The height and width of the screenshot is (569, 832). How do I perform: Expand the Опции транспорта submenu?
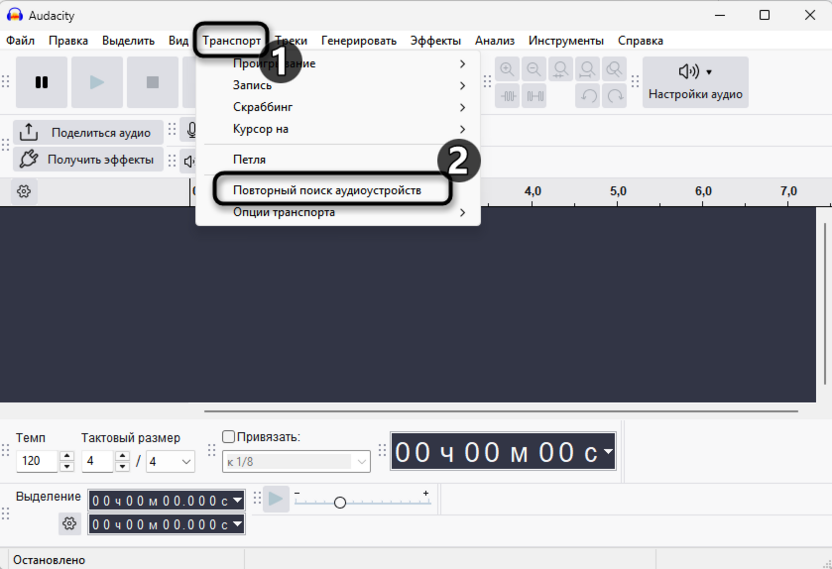tap(338, 212)
